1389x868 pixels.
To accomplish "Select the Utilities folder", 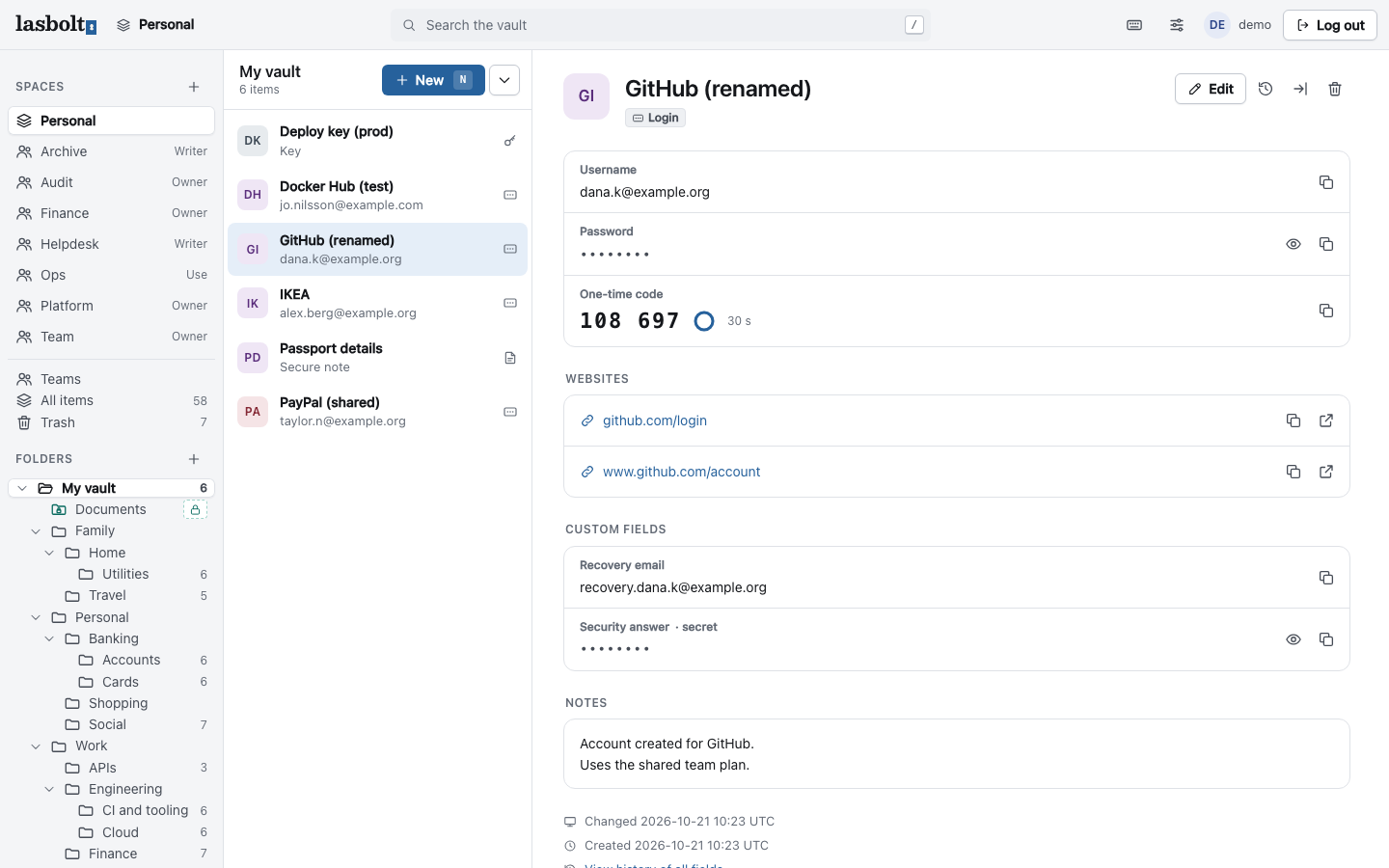I will tap(112, 574).
